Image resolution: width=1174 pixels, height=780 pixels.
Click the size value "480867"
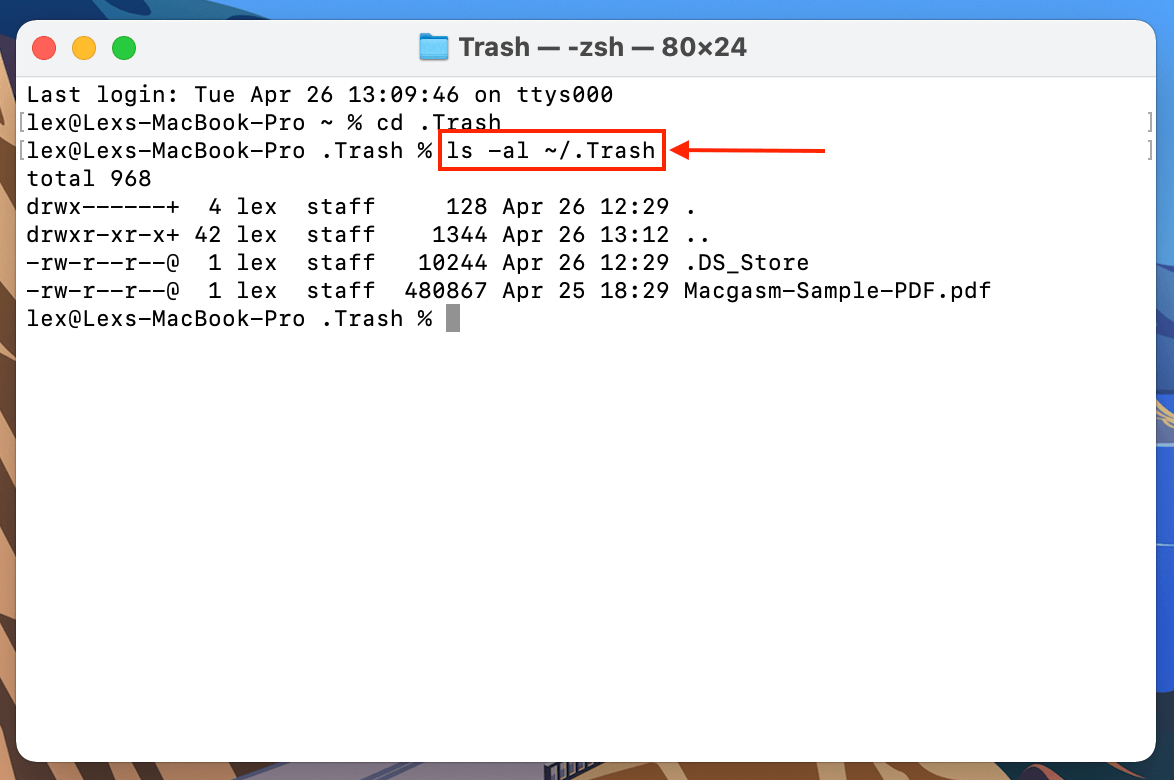click(446, 291)
